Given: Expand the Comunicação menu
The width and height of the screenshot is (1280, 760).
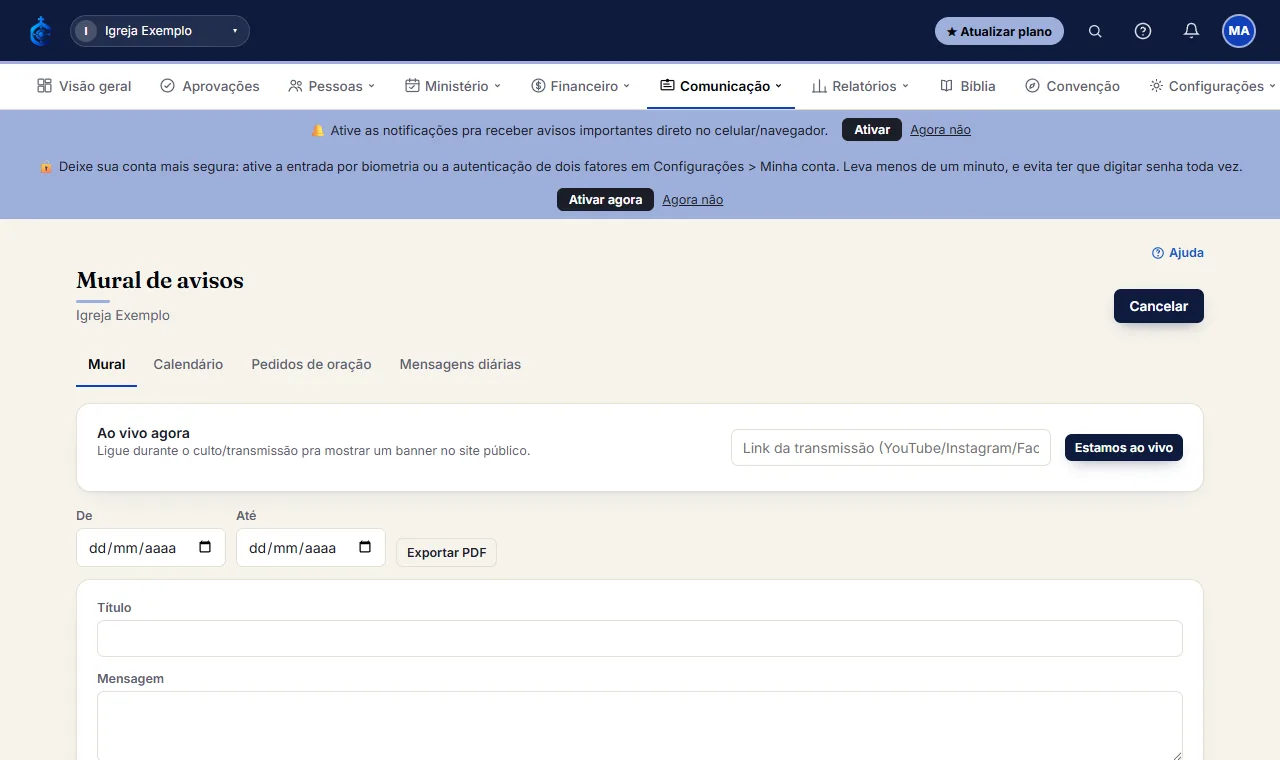Looking at the screenshot, I should pos(721,86).
